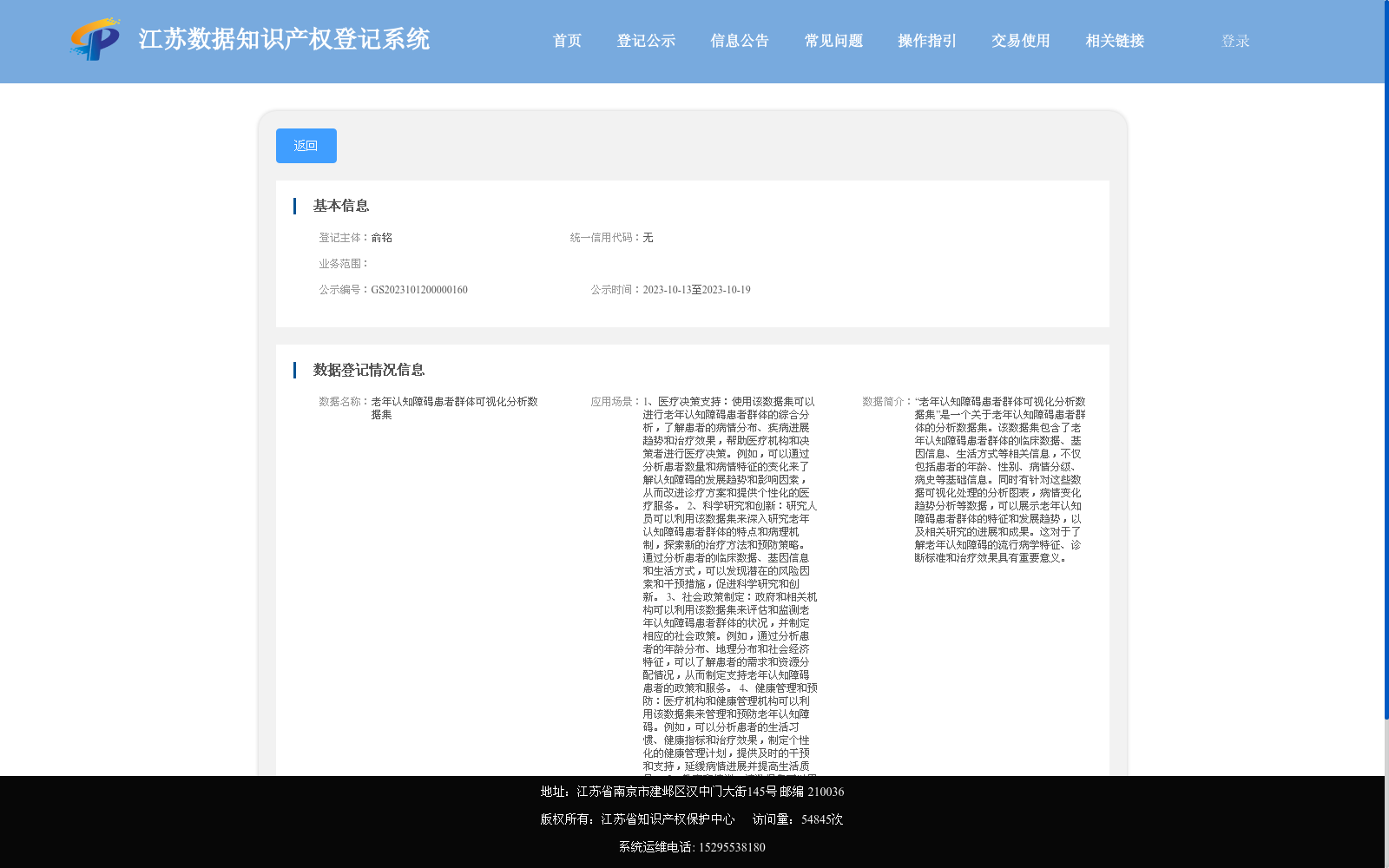
Task: Open 相关链接 in top navigation
Action: [x=1115, y=41]
